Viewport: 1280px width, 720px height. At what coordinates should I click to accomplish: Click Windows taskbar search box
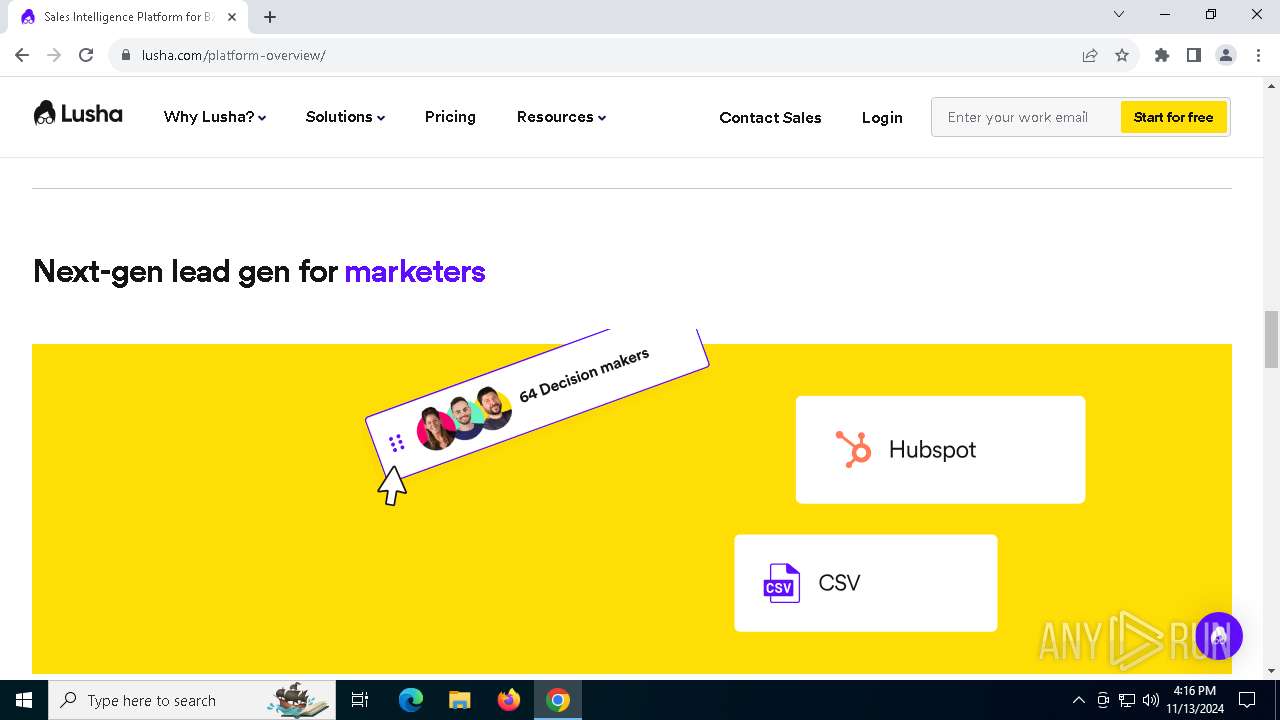(192, 700)
